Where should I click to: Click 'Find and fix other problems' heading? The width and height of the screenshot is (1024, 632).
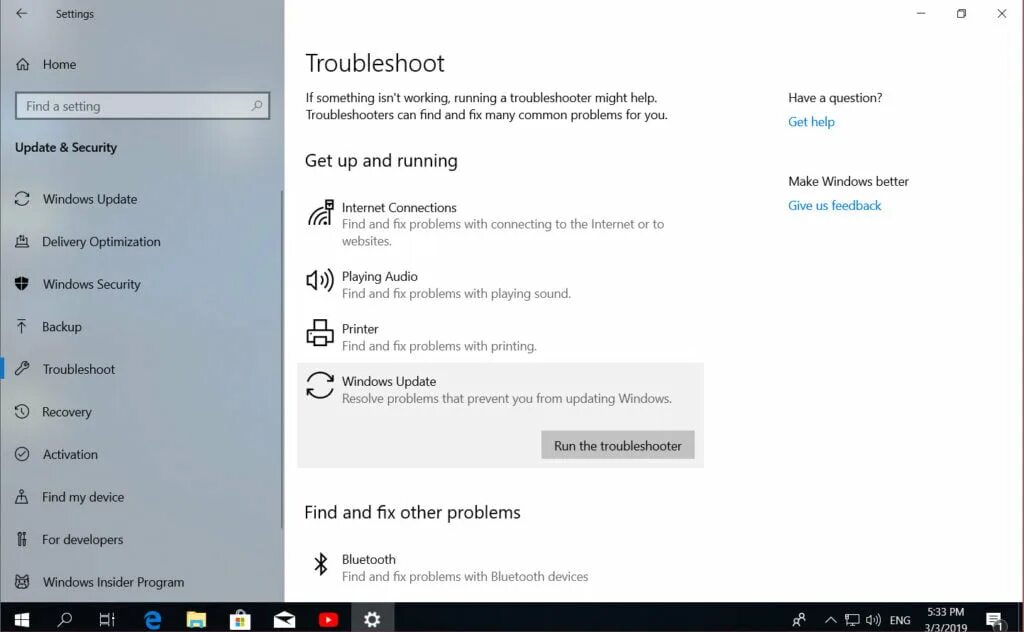click(413, 513)
